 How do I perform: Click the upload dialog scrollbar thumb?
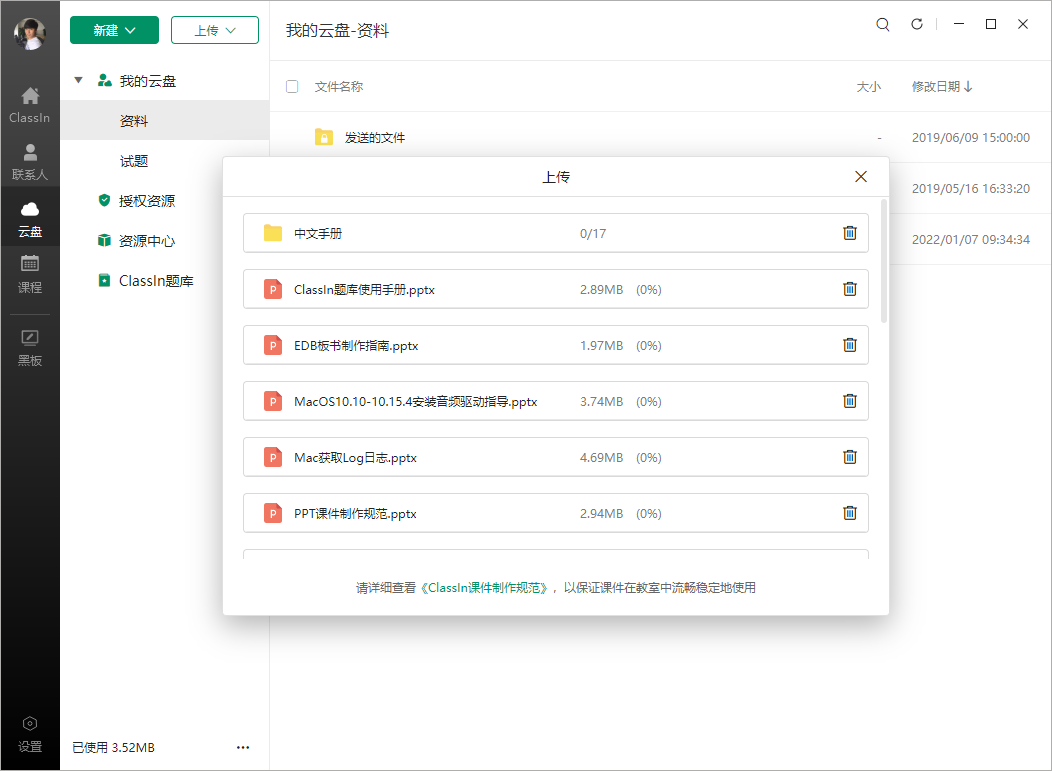tap(884, 261)
